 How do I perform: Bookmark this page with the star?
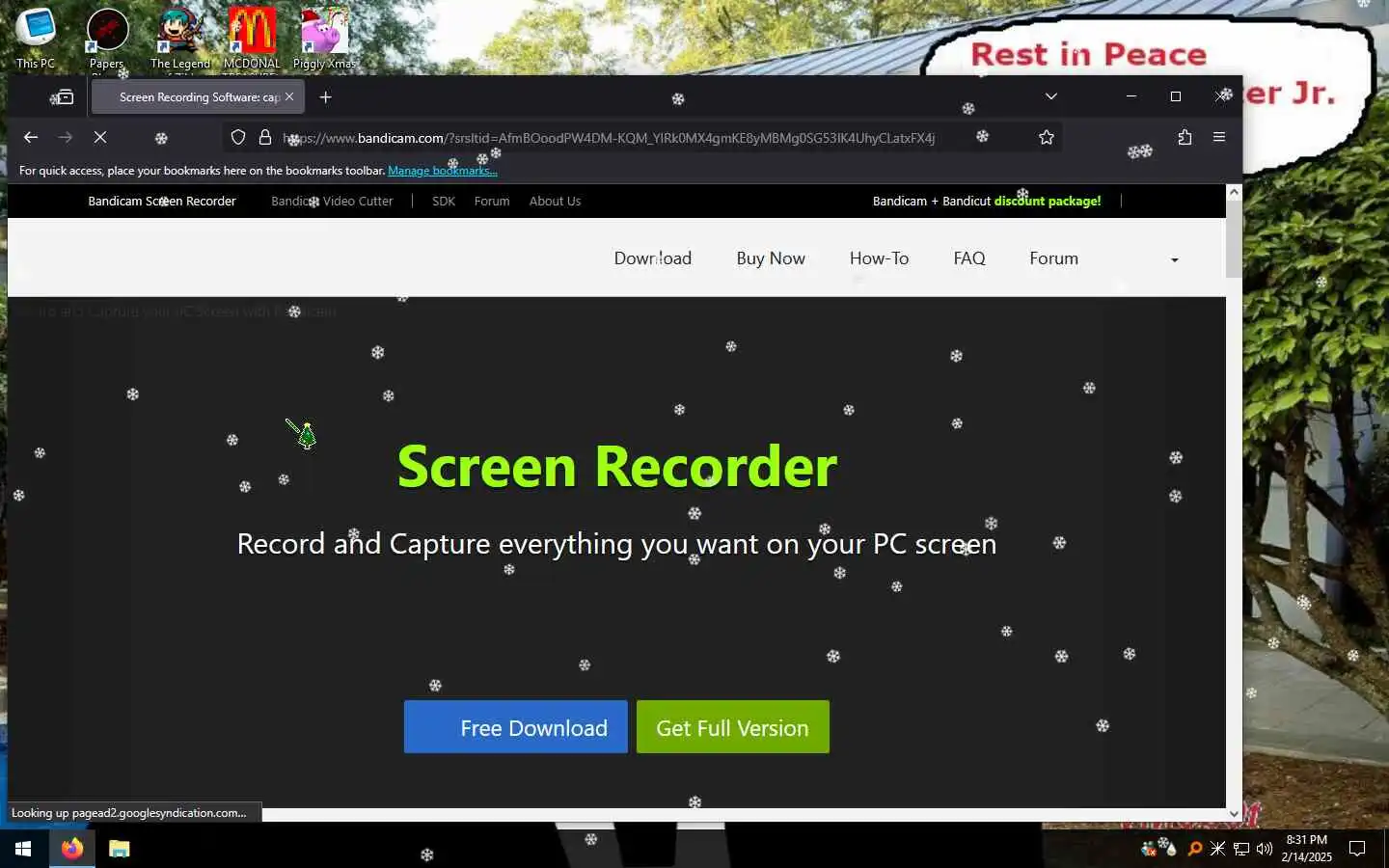1047,137
